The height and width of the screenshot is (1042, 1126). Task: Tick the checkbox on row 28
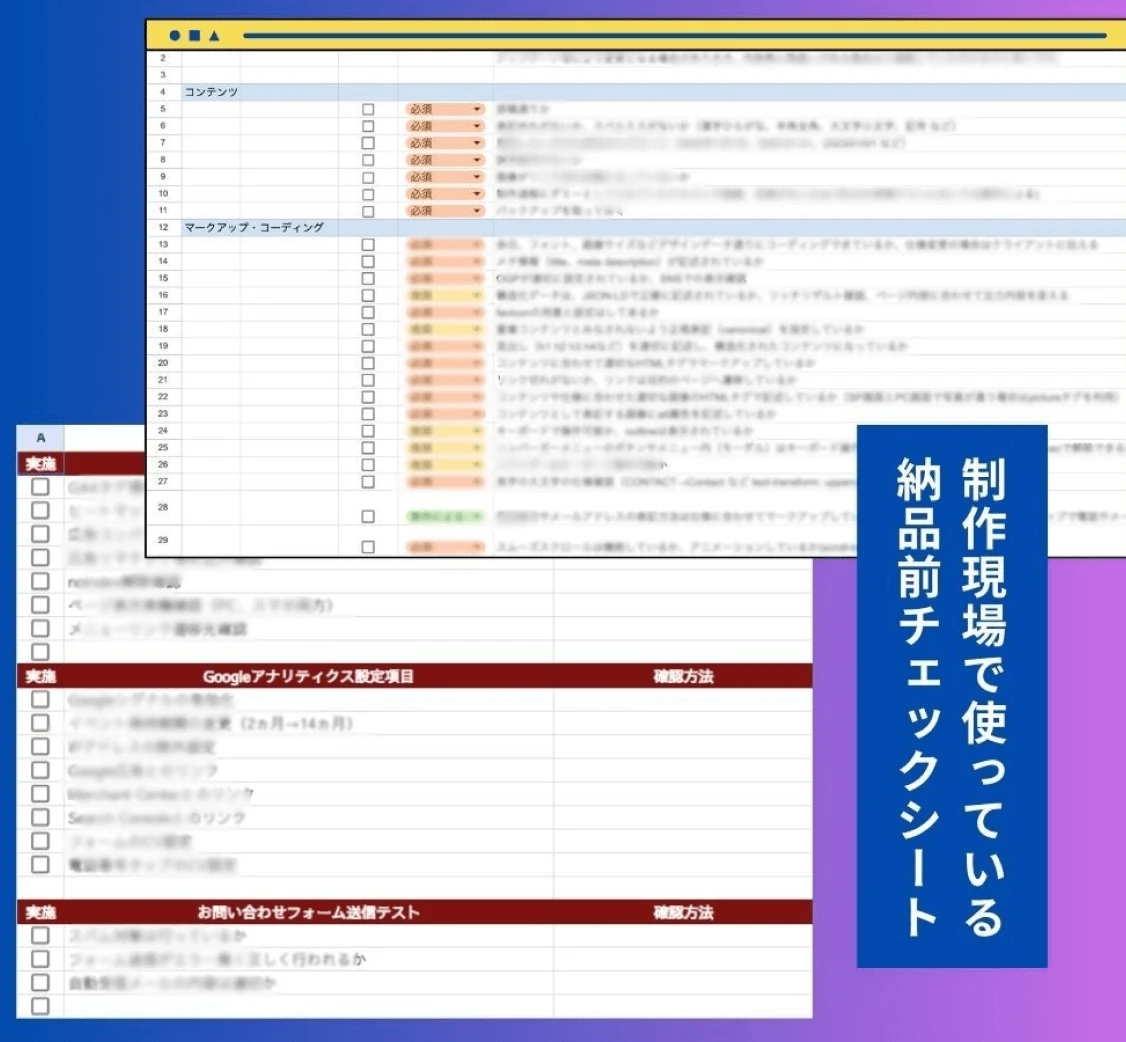point(368,515)
